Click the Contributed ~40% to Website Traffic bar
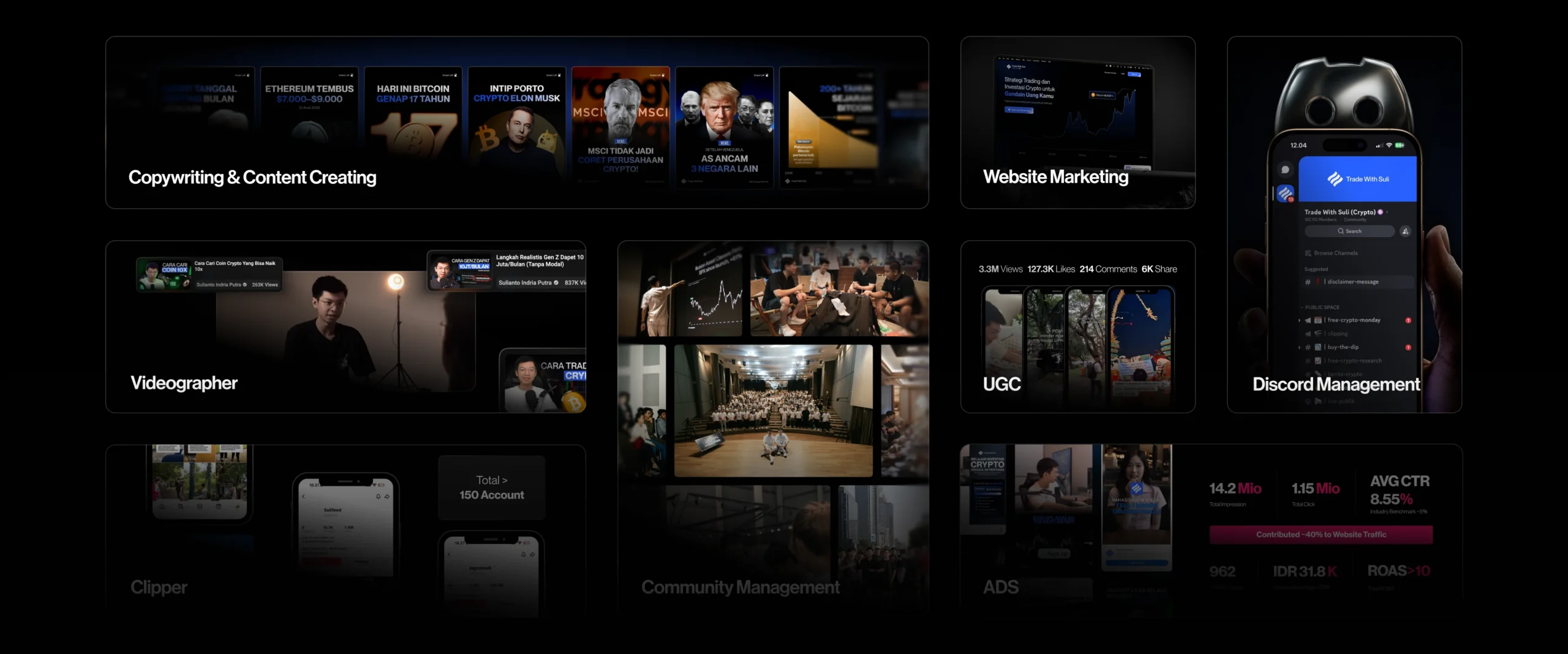The width and height of the screenshot is (1568, 654). (x=1321, y=535)
